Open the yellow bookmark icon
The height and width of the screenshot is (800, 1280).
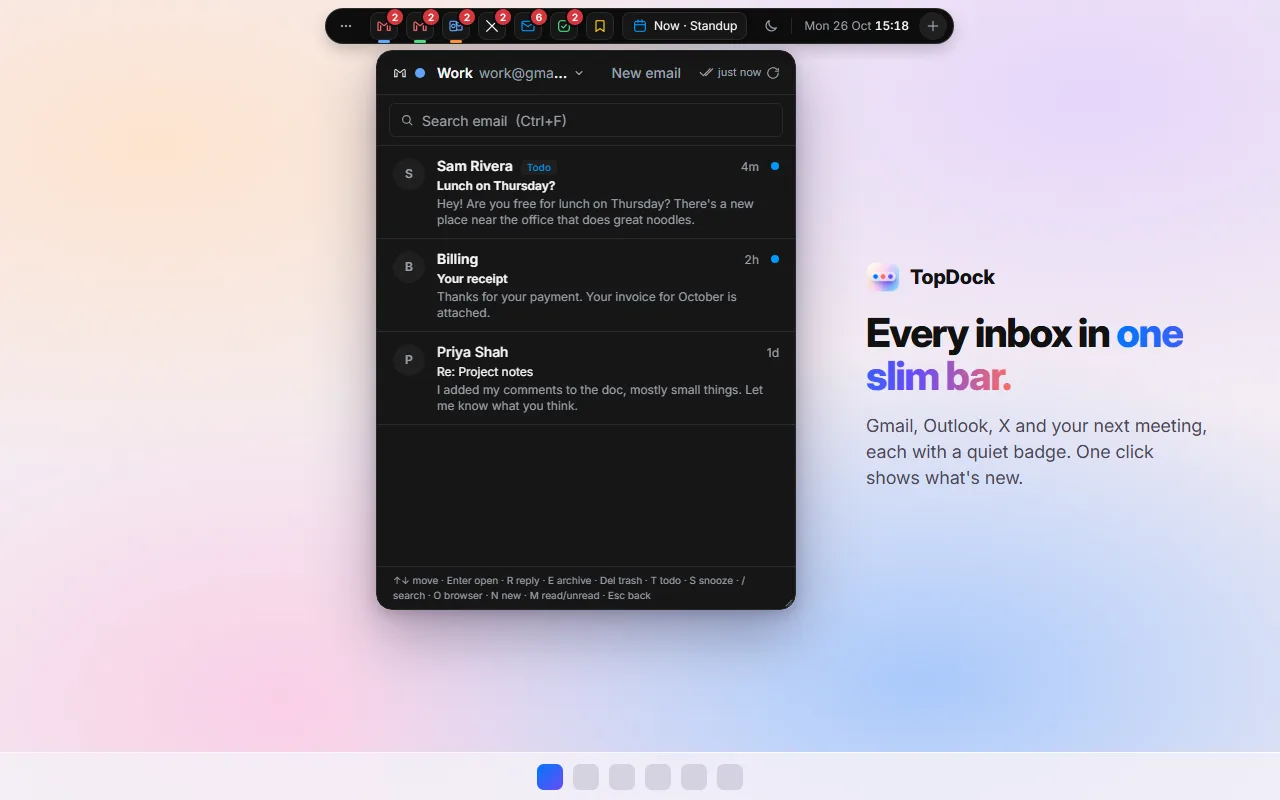(x=600, y=26)
